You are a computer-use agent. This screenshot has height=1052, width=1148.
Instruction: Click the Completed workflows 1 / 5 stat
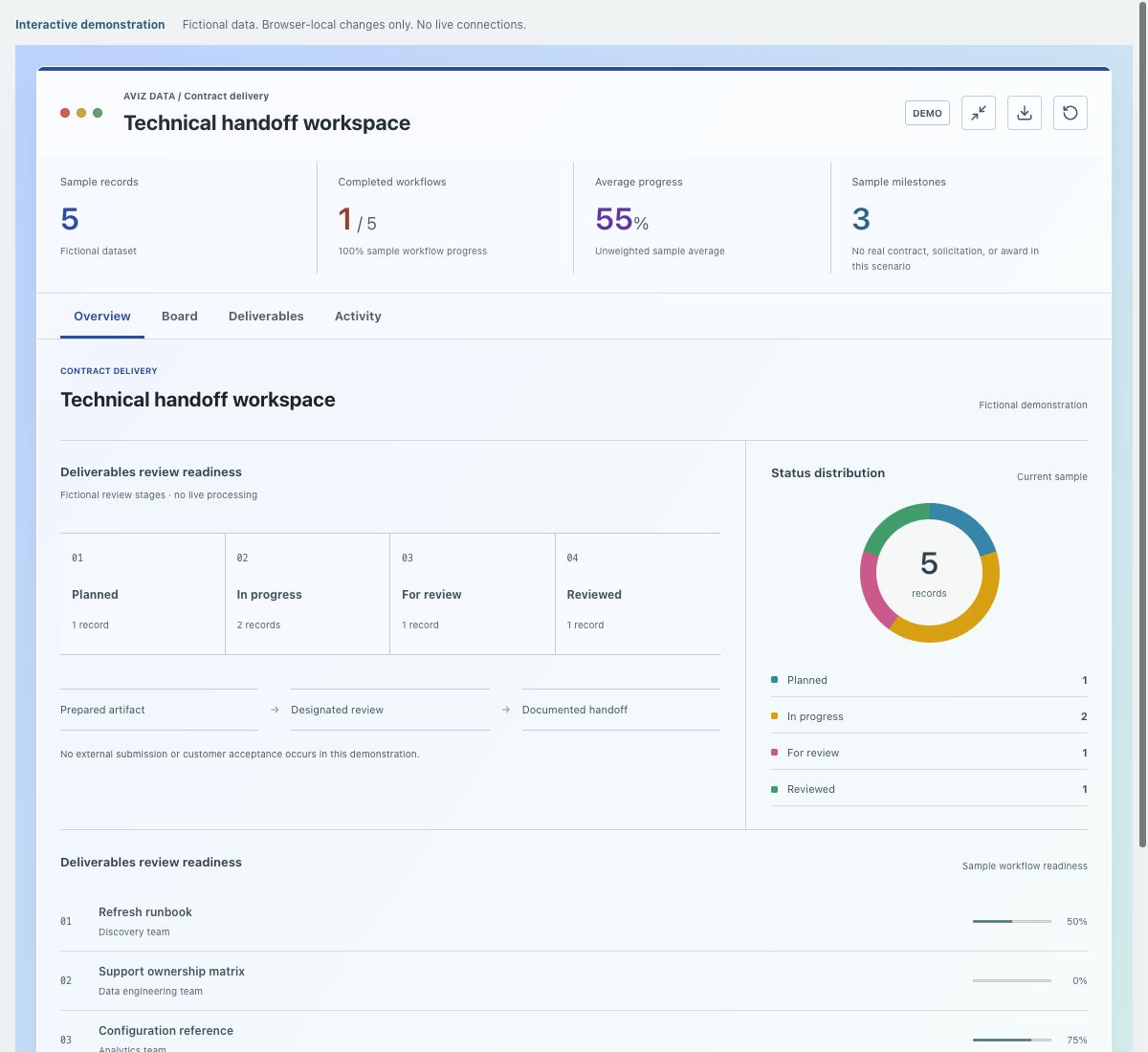[445, 217]
